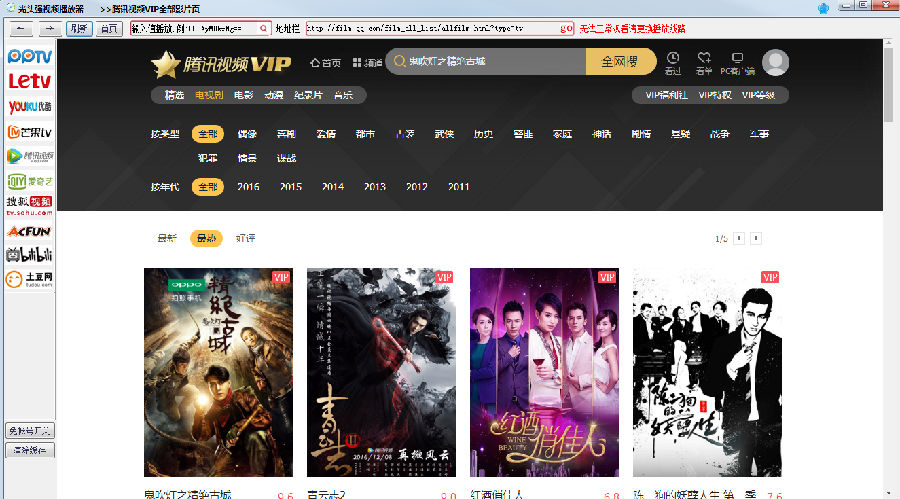Image resolution: width=900 pixels, height=499 pixels.
Task: Switch to the 电影 category tab
Action: pyautogui.click(x=243, y=95)
